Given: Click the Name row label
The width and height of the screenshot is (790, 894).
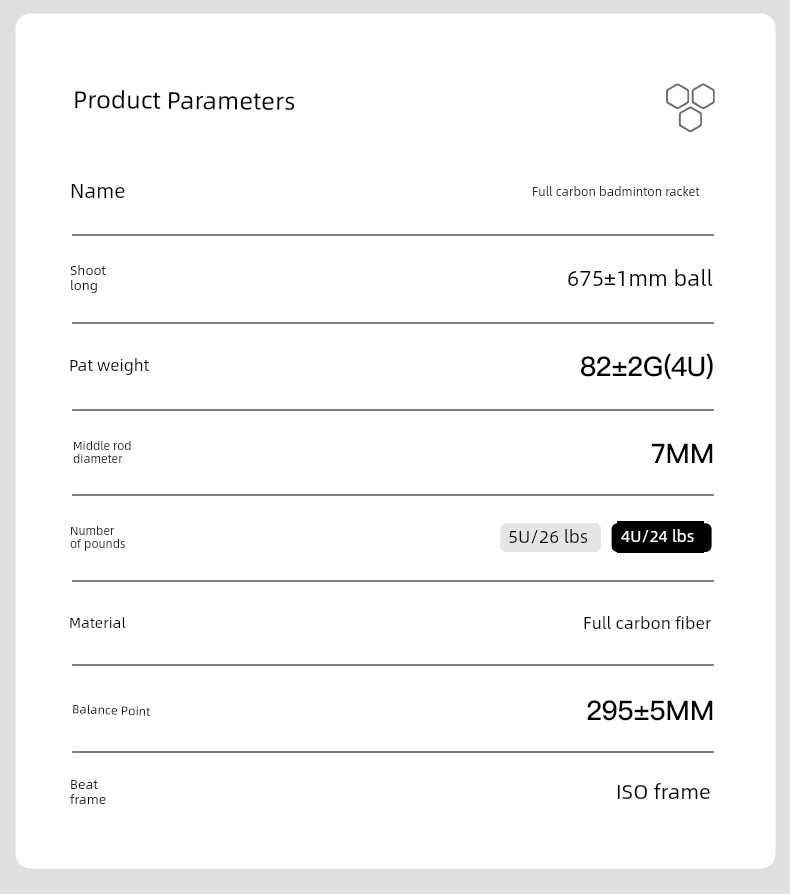Looking at the screenshot, I should 97,191.
